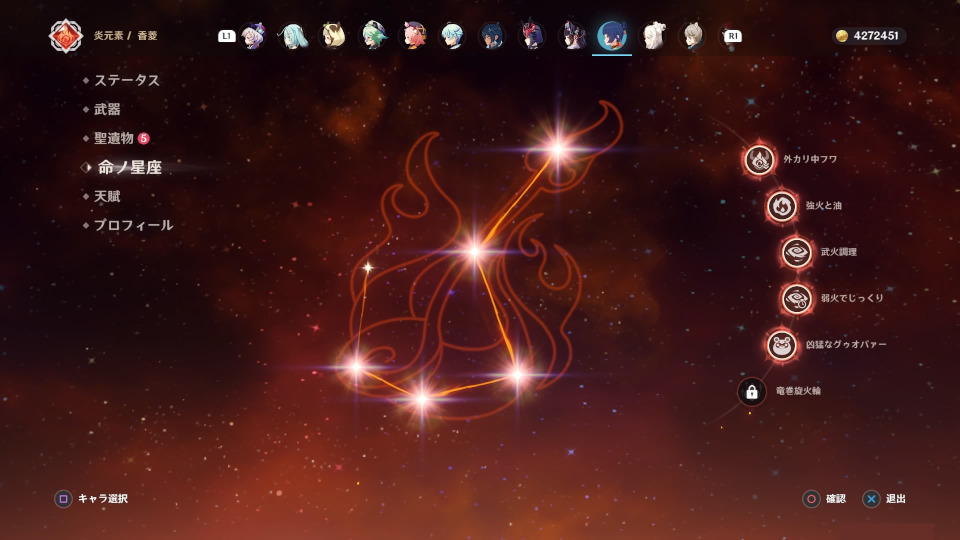This screenshot has width=960, height=540.
Task: Switch to the purple-haired character portrait
Action: click(253, 36)
